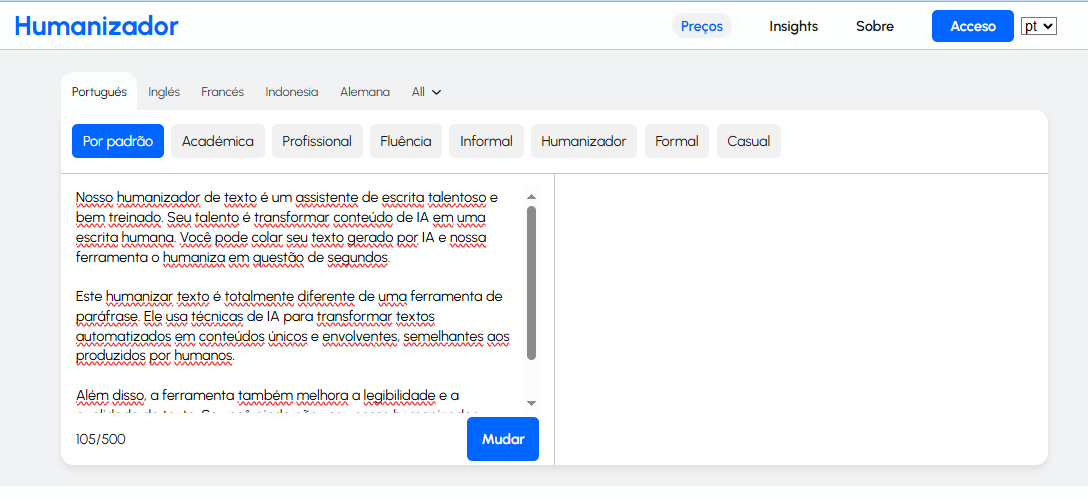Choose the Francés language tab
This screenshot has height=498, width=1088.
222,92
